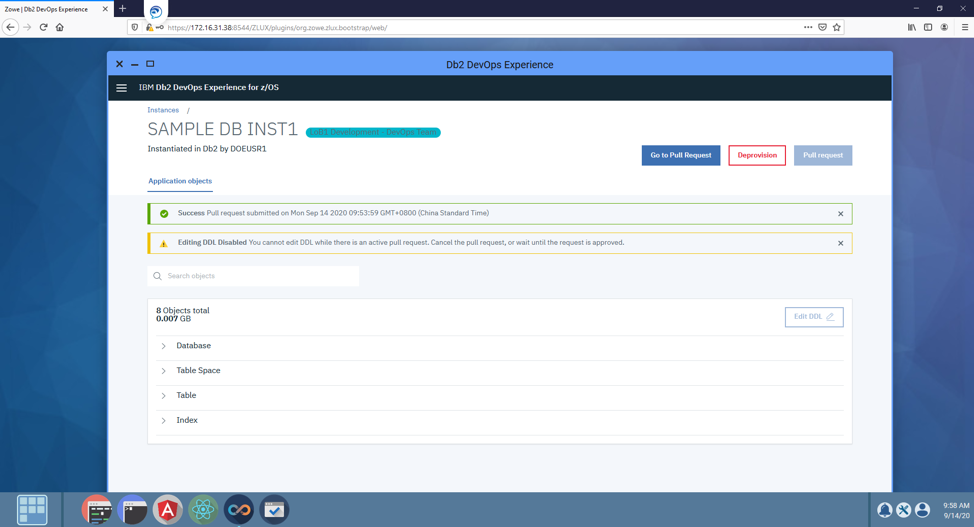
Task: Click the disabled Pull request button
Action: coord(823,155)
